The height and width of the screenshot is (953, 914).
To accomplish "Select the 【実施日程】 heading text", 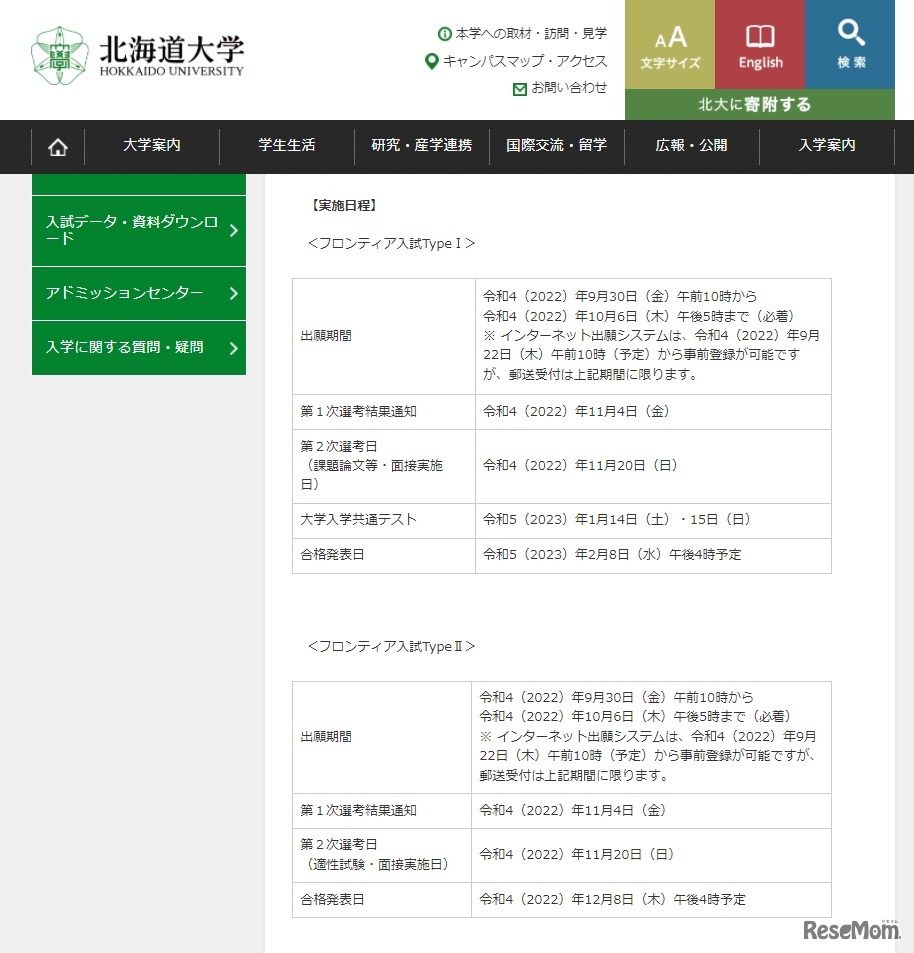I will [344, 205].
